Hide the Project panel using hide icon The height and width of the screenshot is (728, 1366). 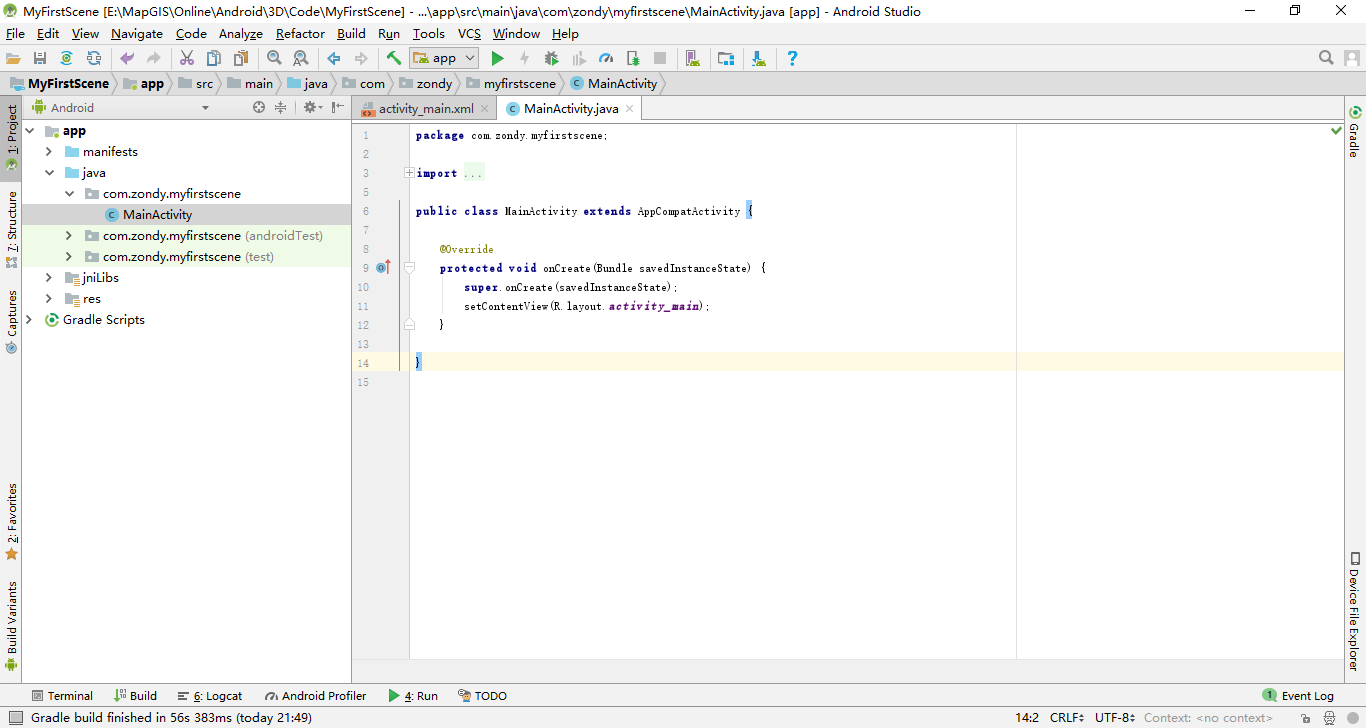(x=338, y=107)
